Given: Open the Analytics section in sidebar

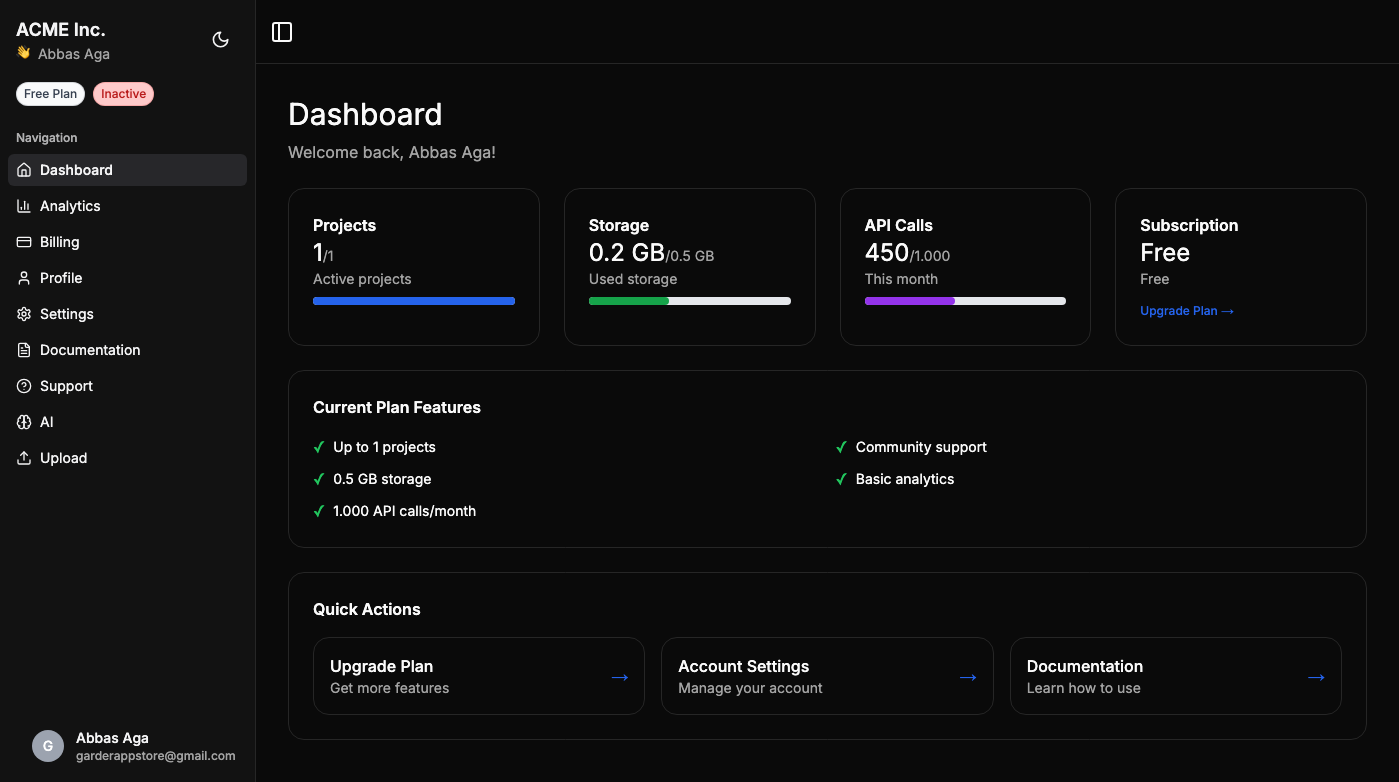Looking at the screenshot, I should pyautogui.click(x=68, y=206).
